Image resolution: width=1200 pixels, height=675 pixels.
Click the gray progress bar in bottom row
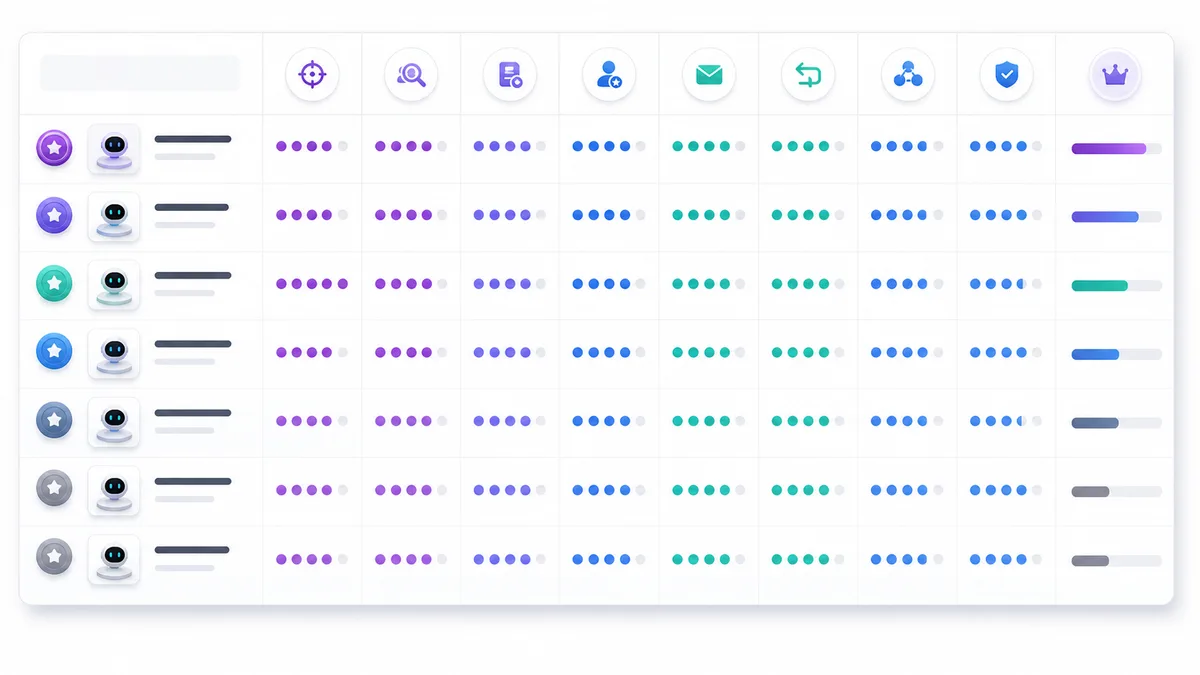pos(1116,561)
